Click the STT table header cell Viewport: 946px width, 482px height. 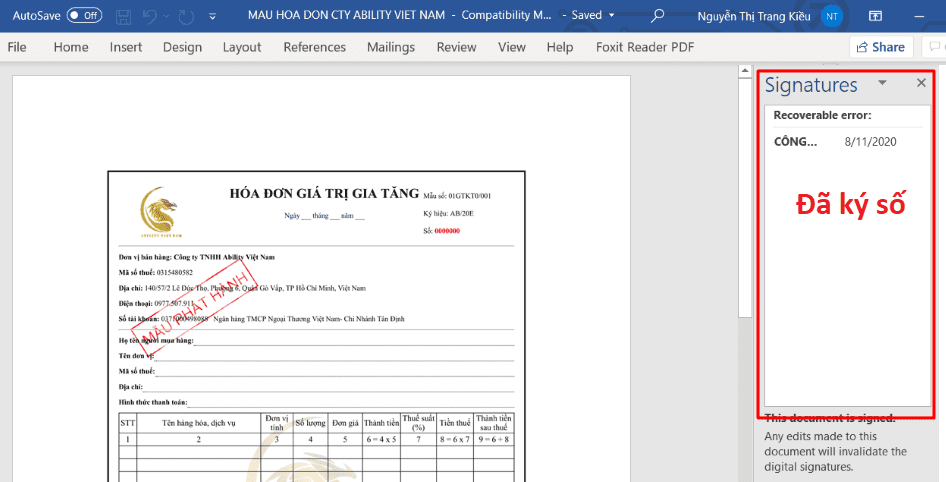(x=127, y=423)
